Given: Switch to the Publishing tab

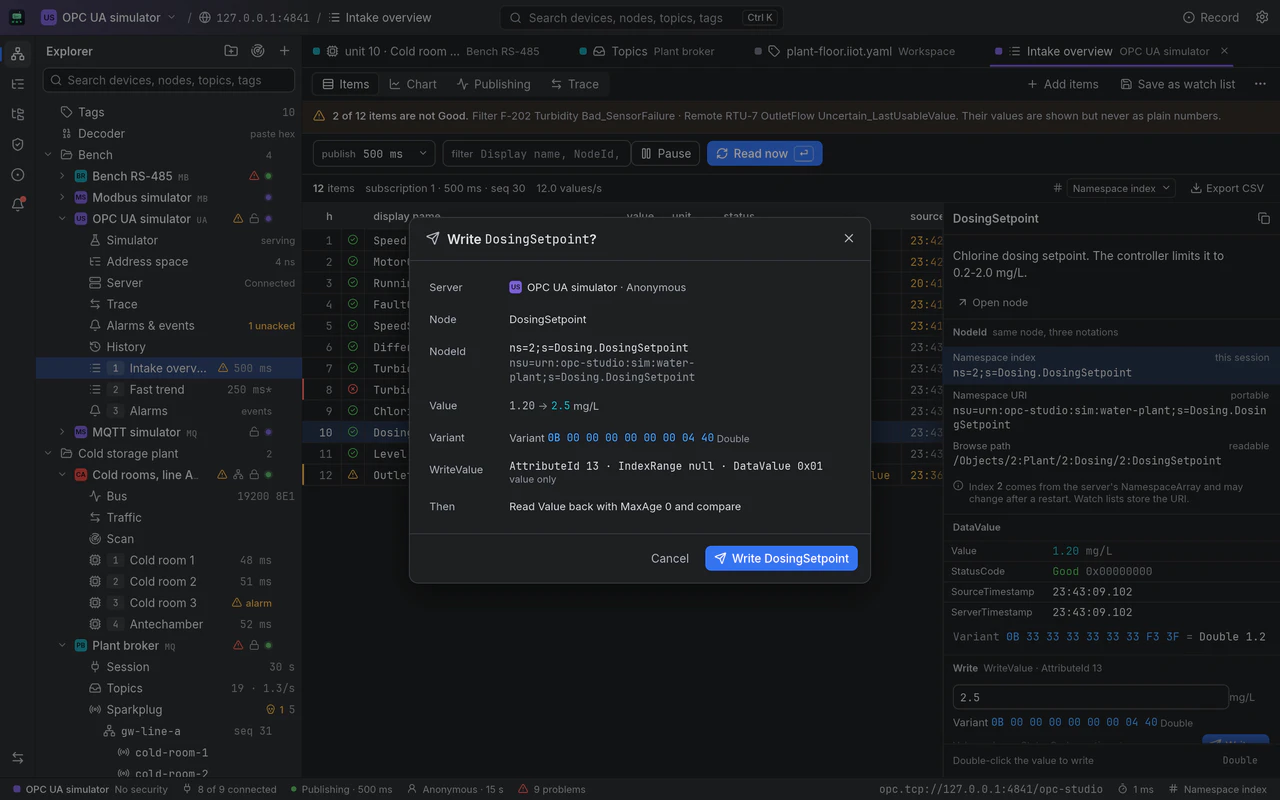Looking at the screenshot, I should [493, 84].
